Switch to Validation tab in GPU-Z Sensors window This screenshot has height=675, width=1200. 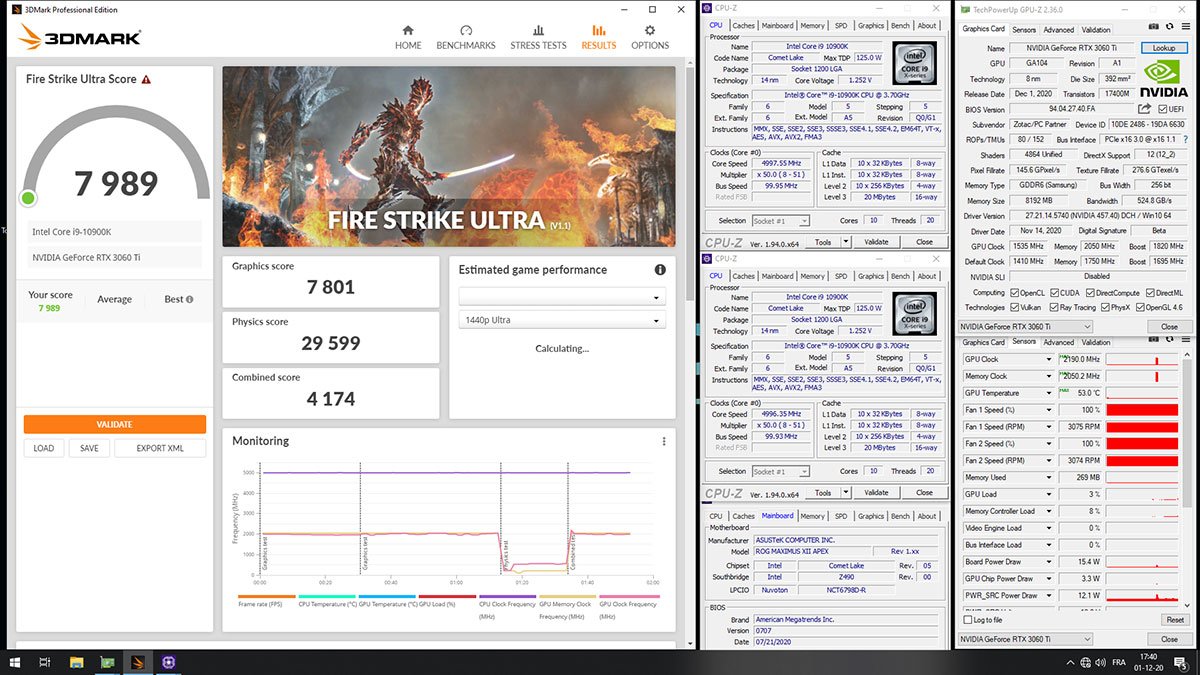[1096, 342]
